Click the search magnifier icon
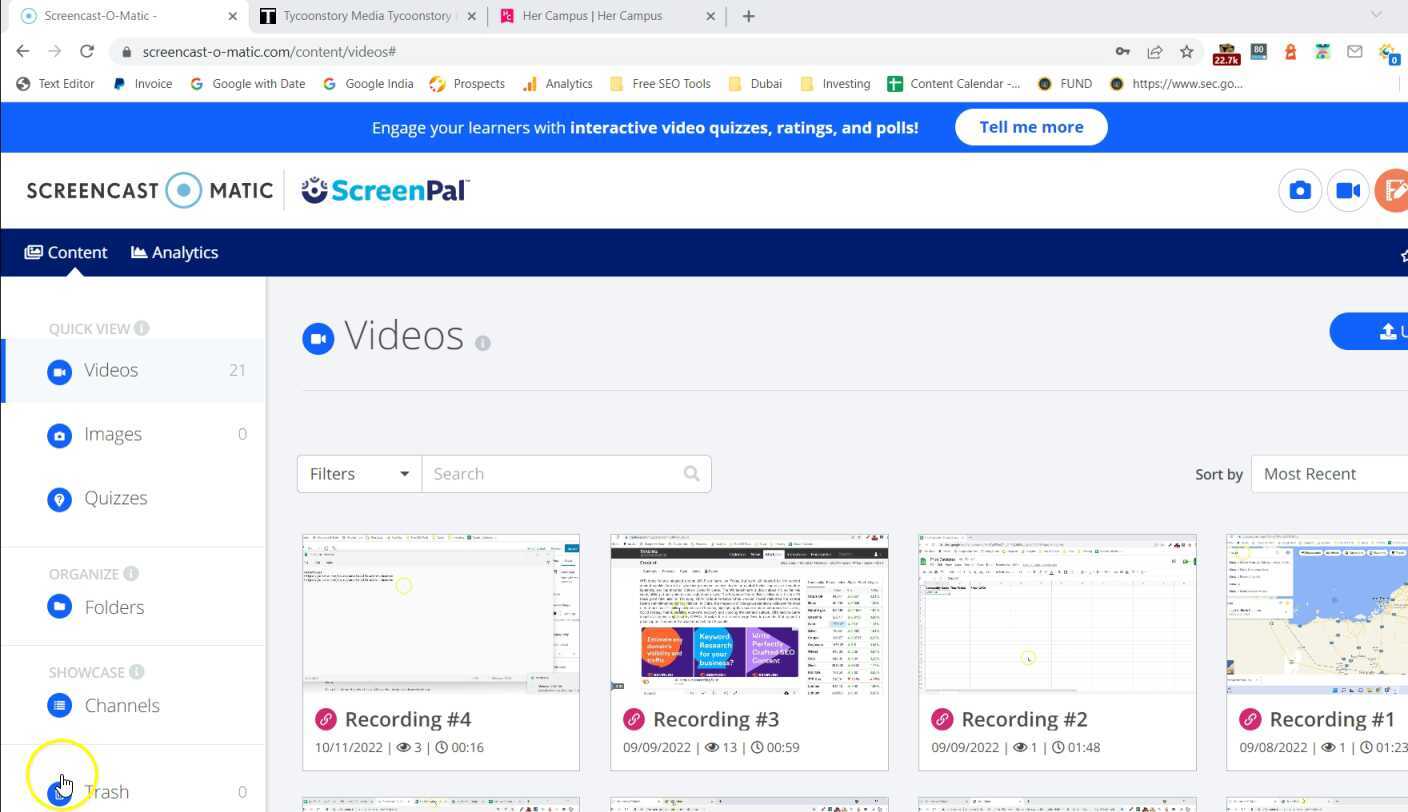Screen dimensions: 1408x812 pyautogui.click(x=691, y=473)
